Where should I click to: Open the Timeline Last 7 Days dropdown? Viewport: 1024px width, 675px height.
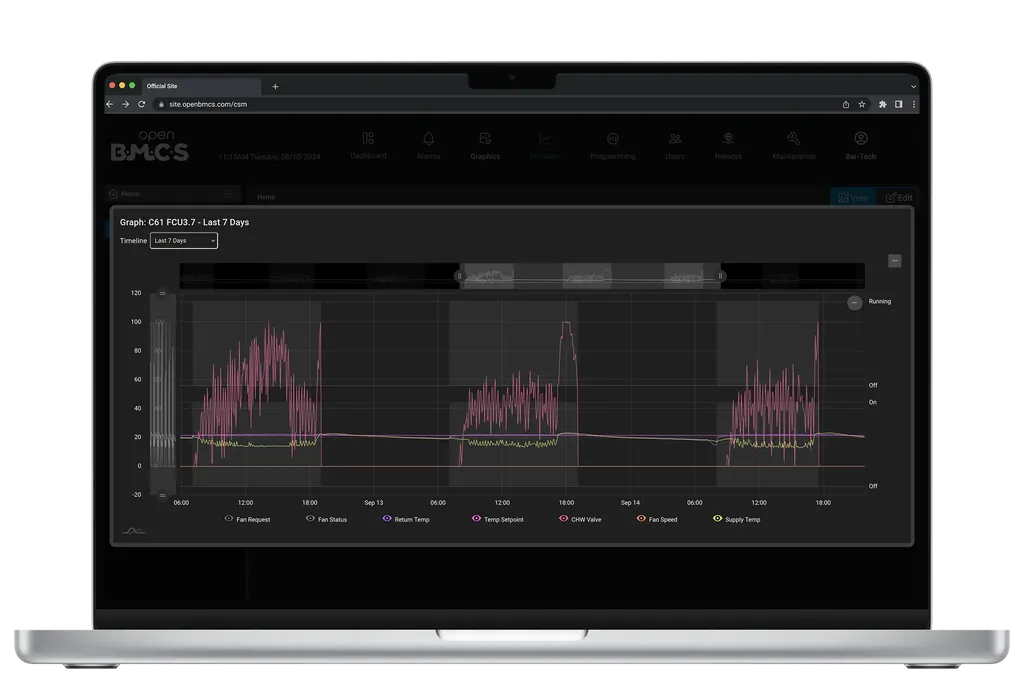184,241
